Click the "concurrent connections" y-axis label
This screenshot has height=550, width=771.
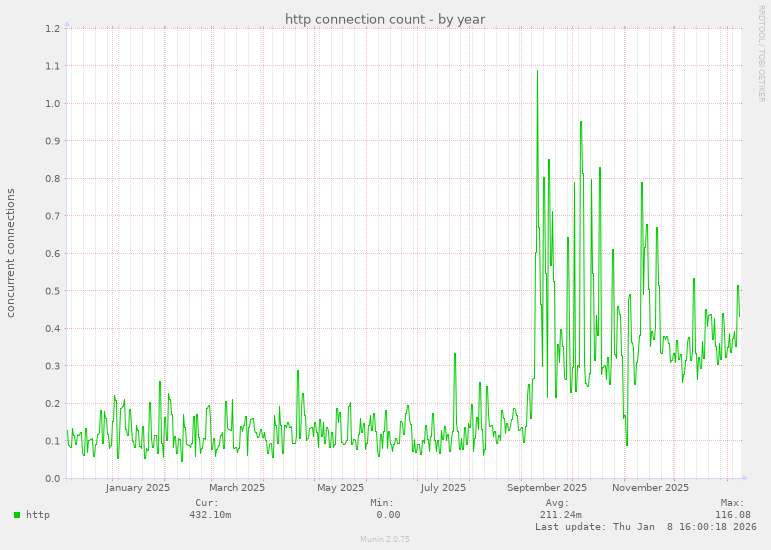[10, 253]
